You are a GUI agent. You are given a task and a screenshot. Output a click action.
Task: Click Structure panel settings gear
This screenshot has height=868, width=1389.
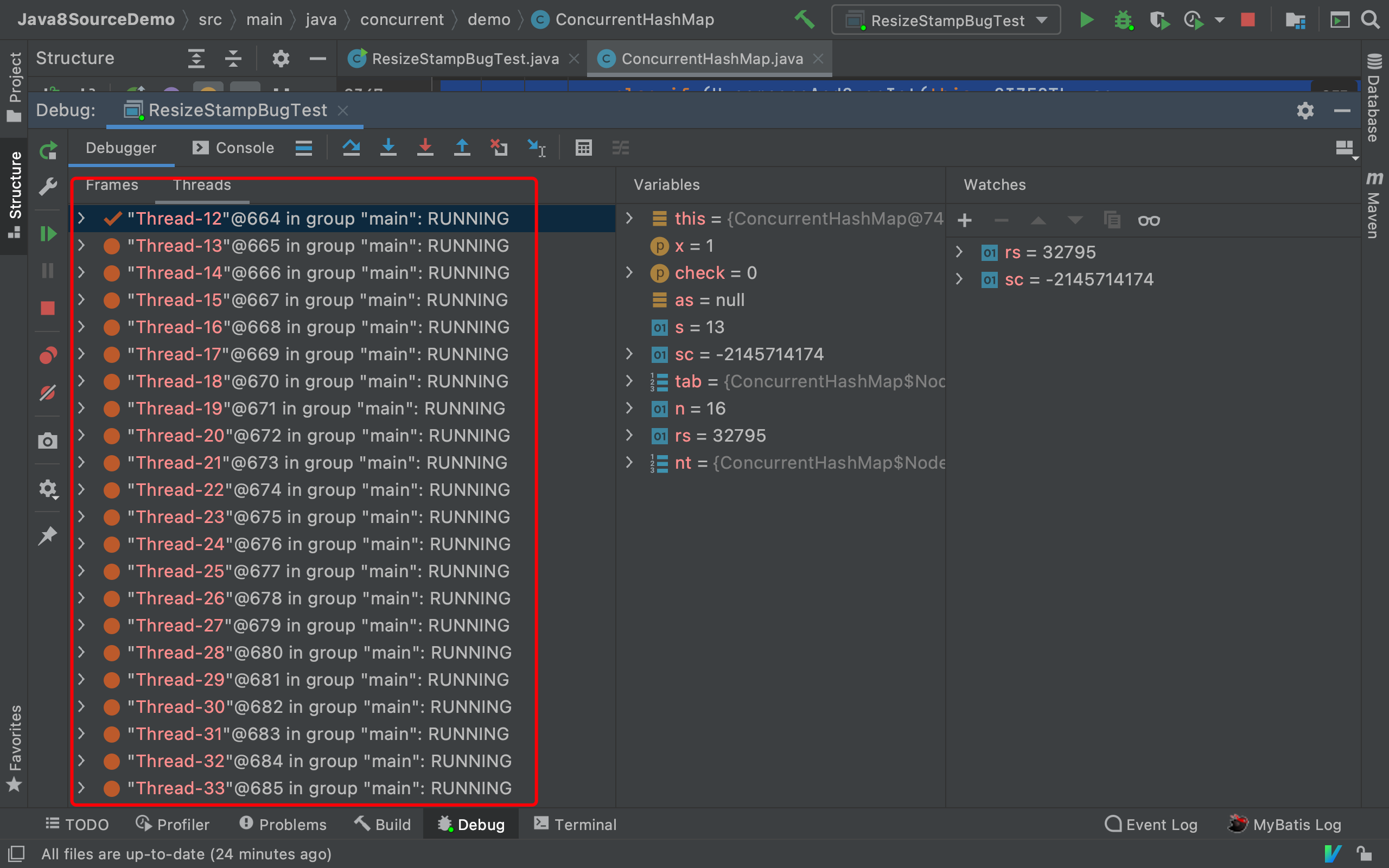click(x=281, y=59)
